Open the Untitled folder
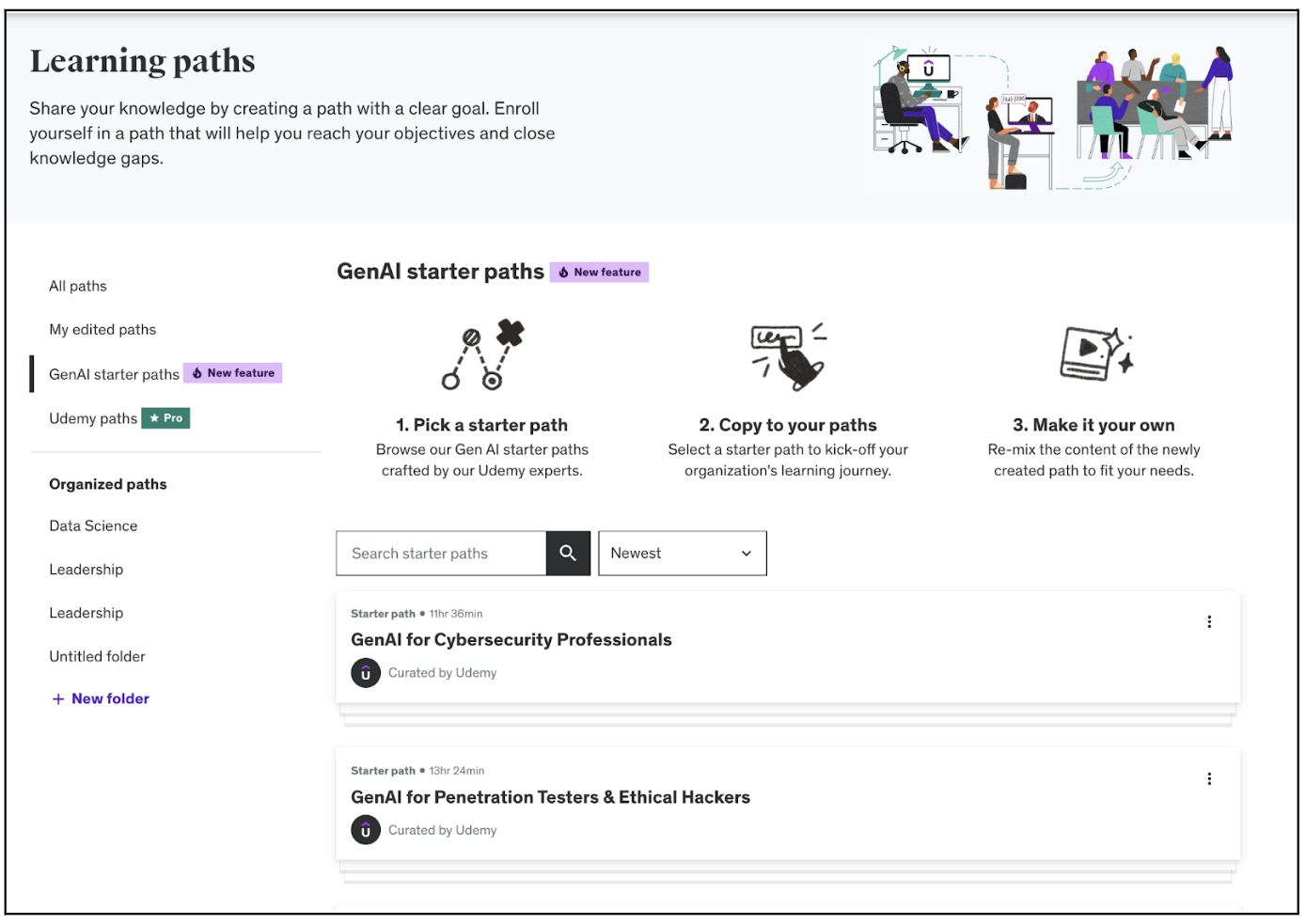The image size is (1306, 924). pos(97,657)
